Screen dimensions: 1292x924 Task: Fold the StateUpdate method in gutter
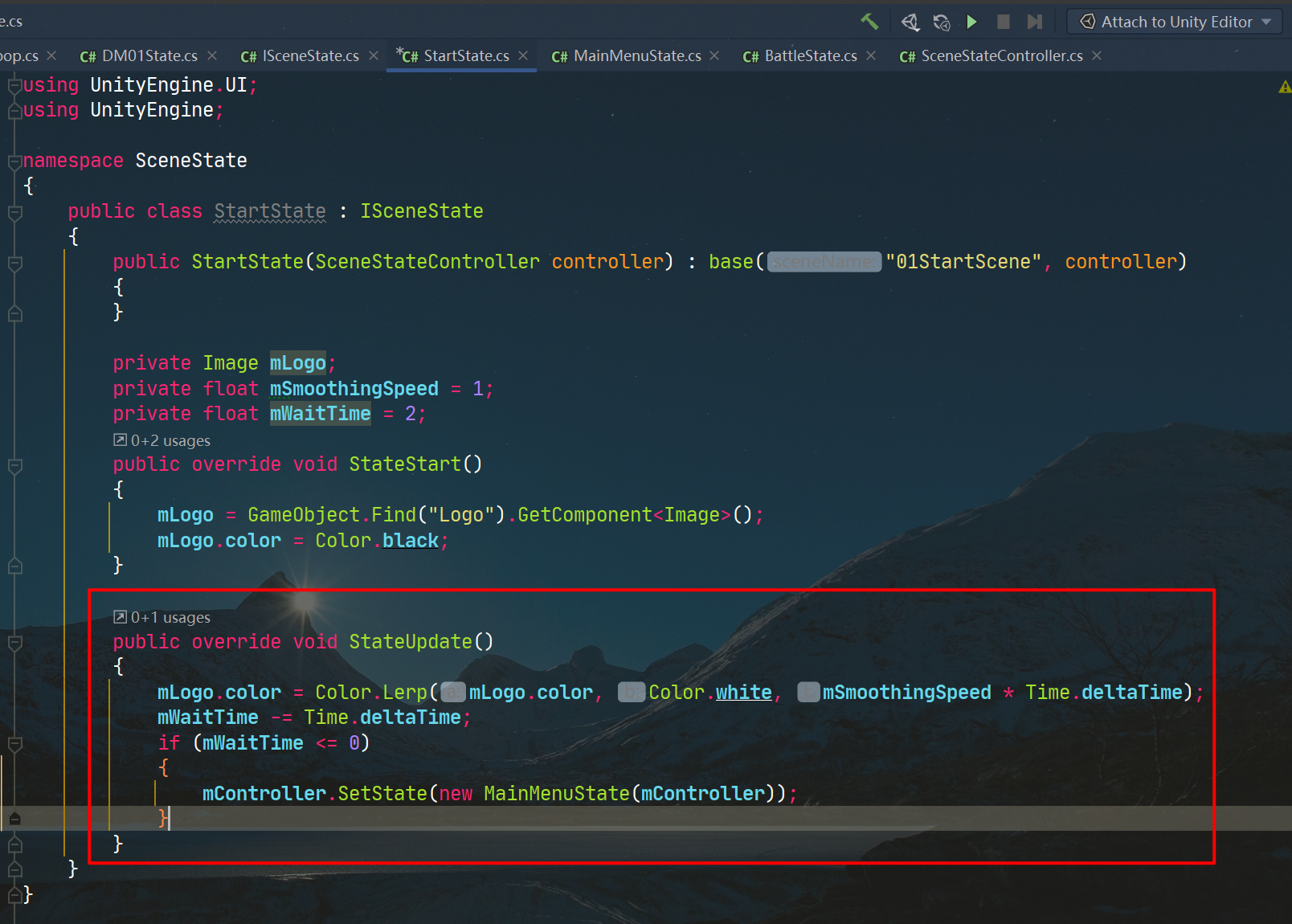point(14,642)
